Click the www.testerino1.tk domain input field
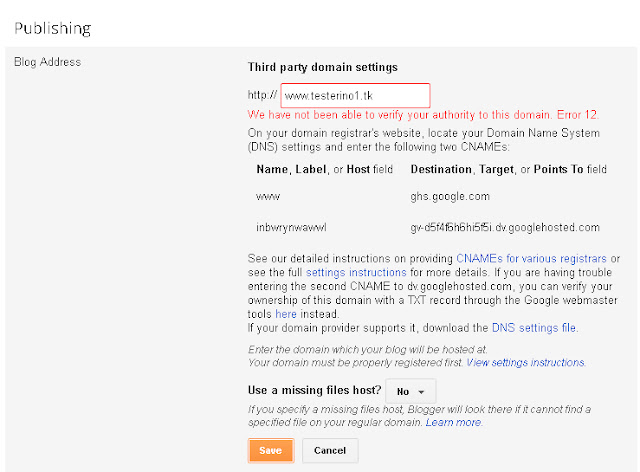 [x=355, y=96]
